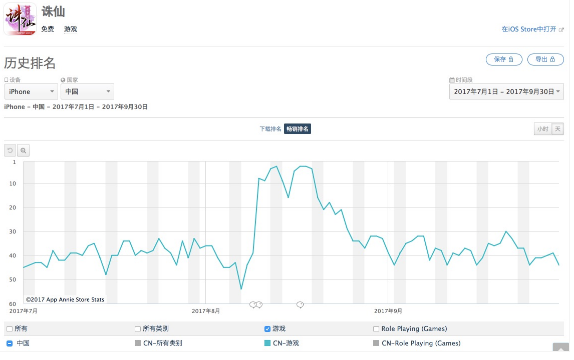Open the 在iOS Store中打开 link

(x=529, y=29)
